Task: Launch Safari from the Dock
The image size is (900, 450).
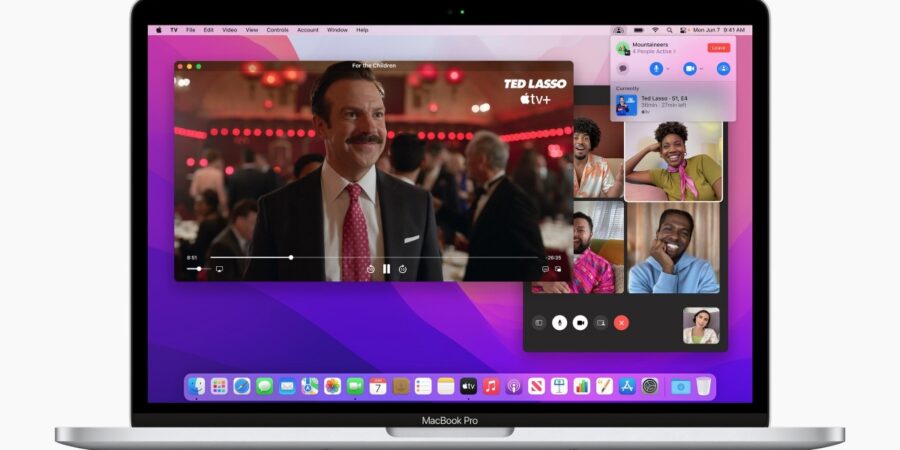Action: 242,386
